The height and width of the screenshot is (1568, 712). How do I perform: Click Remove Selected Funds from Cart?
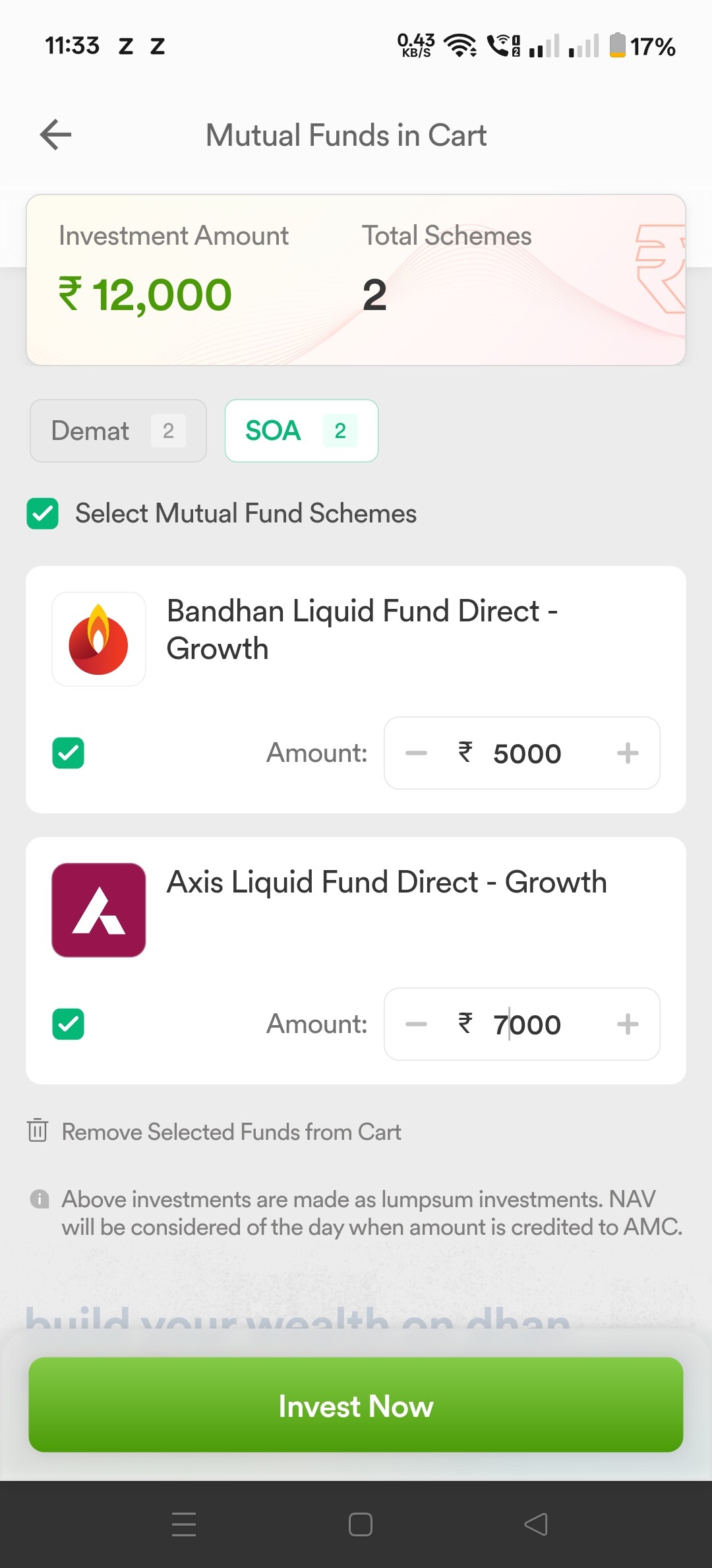pyautogui.click(x=231, y=1132)
